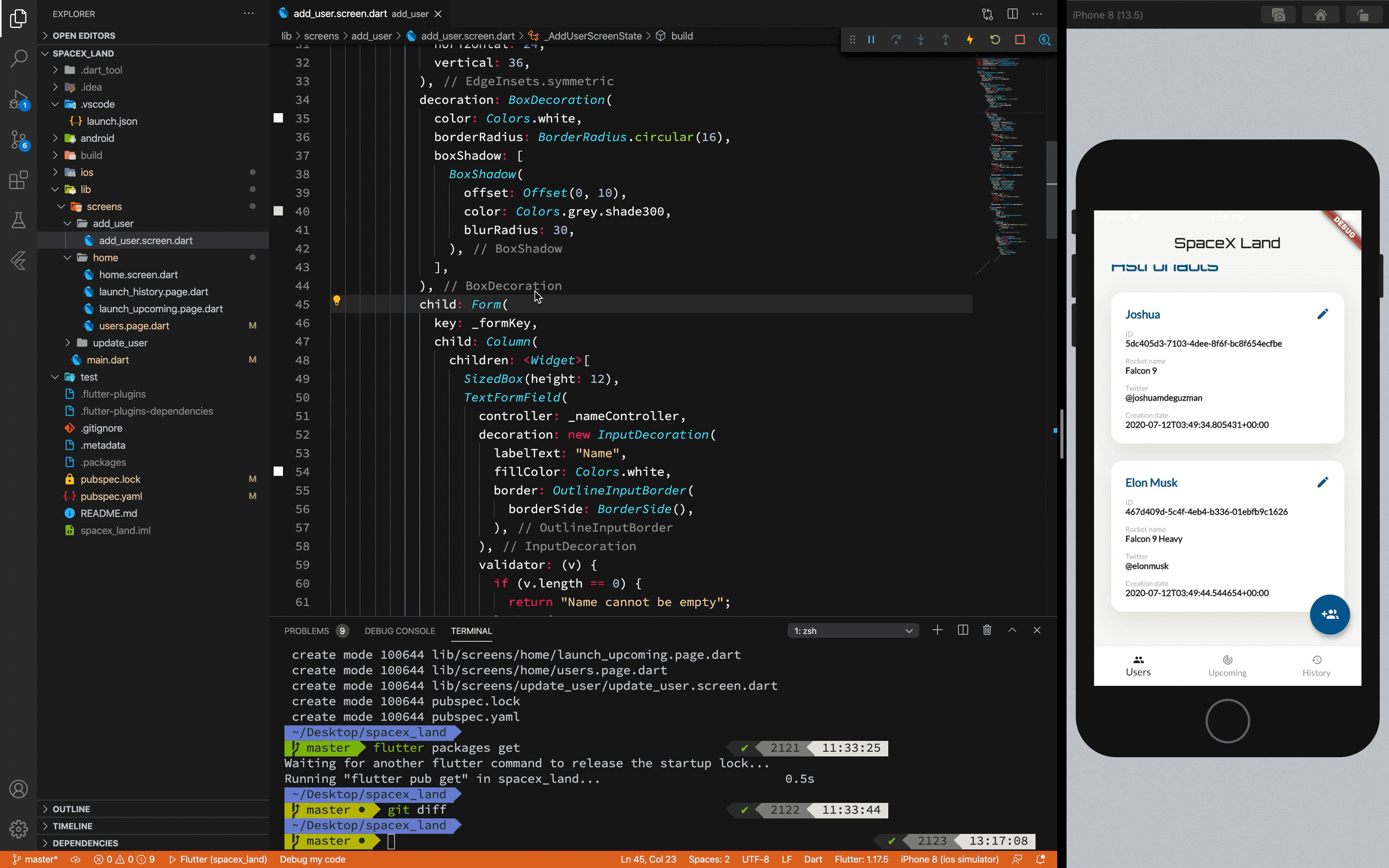Expand the DEPENDENCIES section
The width and height of the screenshot is (1389, 868).
153,843
